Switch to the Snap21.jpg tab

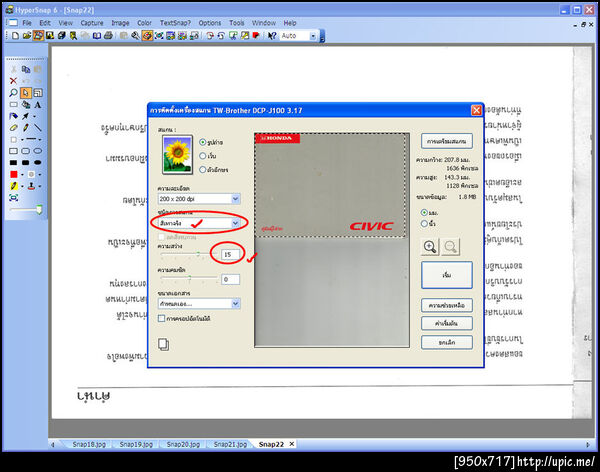pos(230,444)
